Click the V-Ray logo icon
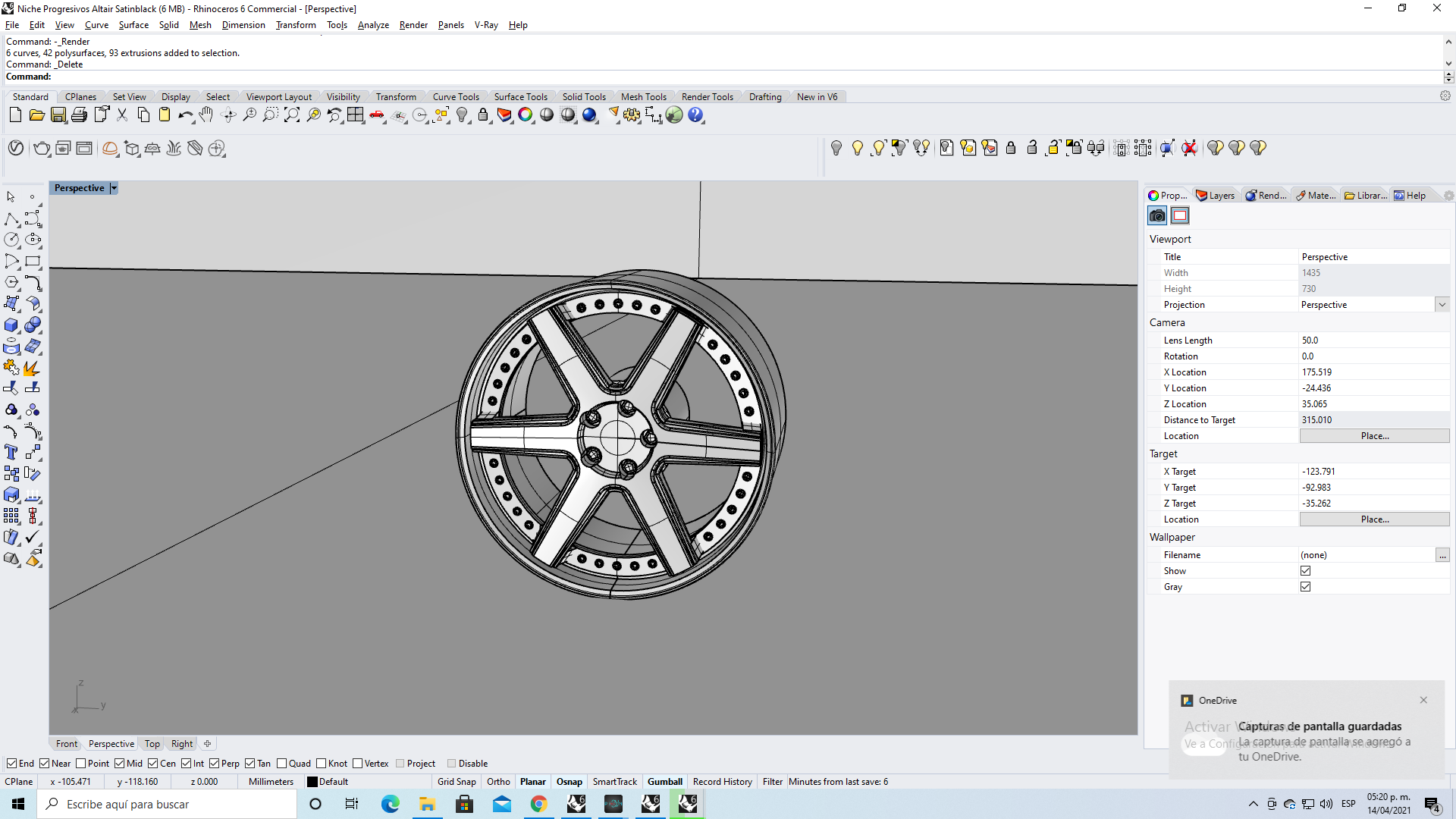Viewport: 1456px width, 819px height. pyautogui.click(x=16, y=148)
